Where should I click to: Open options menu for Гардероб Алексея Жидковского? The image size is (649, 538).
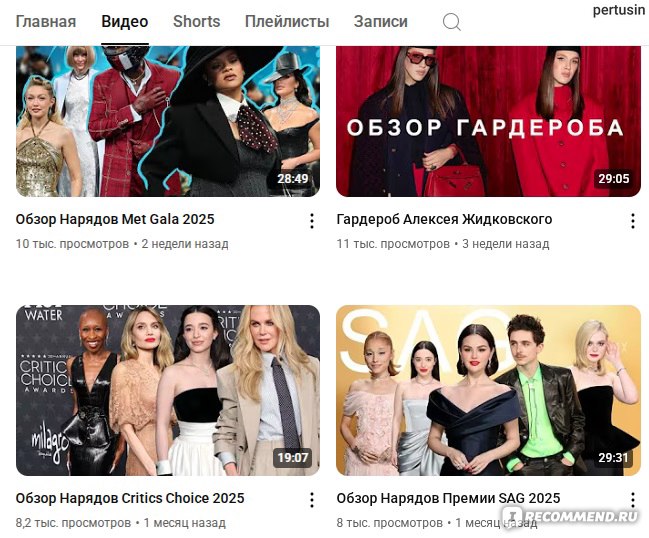click(x=633, y=221)
